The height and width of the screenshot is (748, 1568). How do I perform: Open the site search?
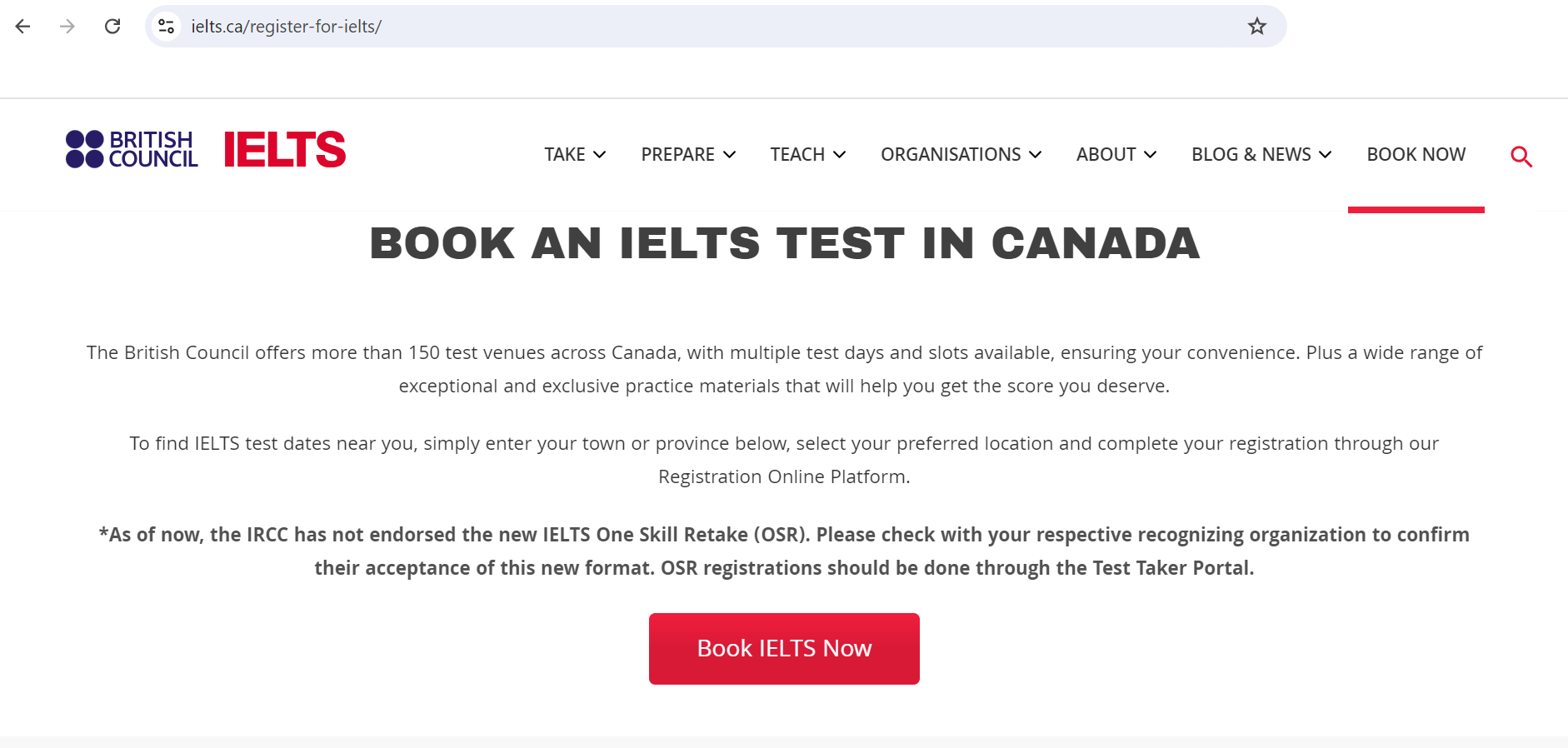[x=1522, y=156]
